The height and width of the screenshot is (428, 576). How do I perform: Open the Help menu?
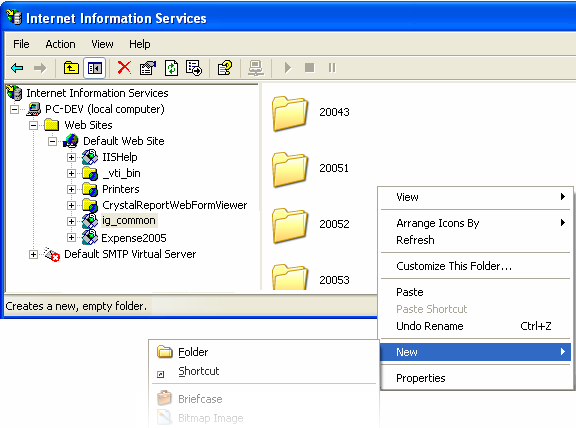coord(140,44)
